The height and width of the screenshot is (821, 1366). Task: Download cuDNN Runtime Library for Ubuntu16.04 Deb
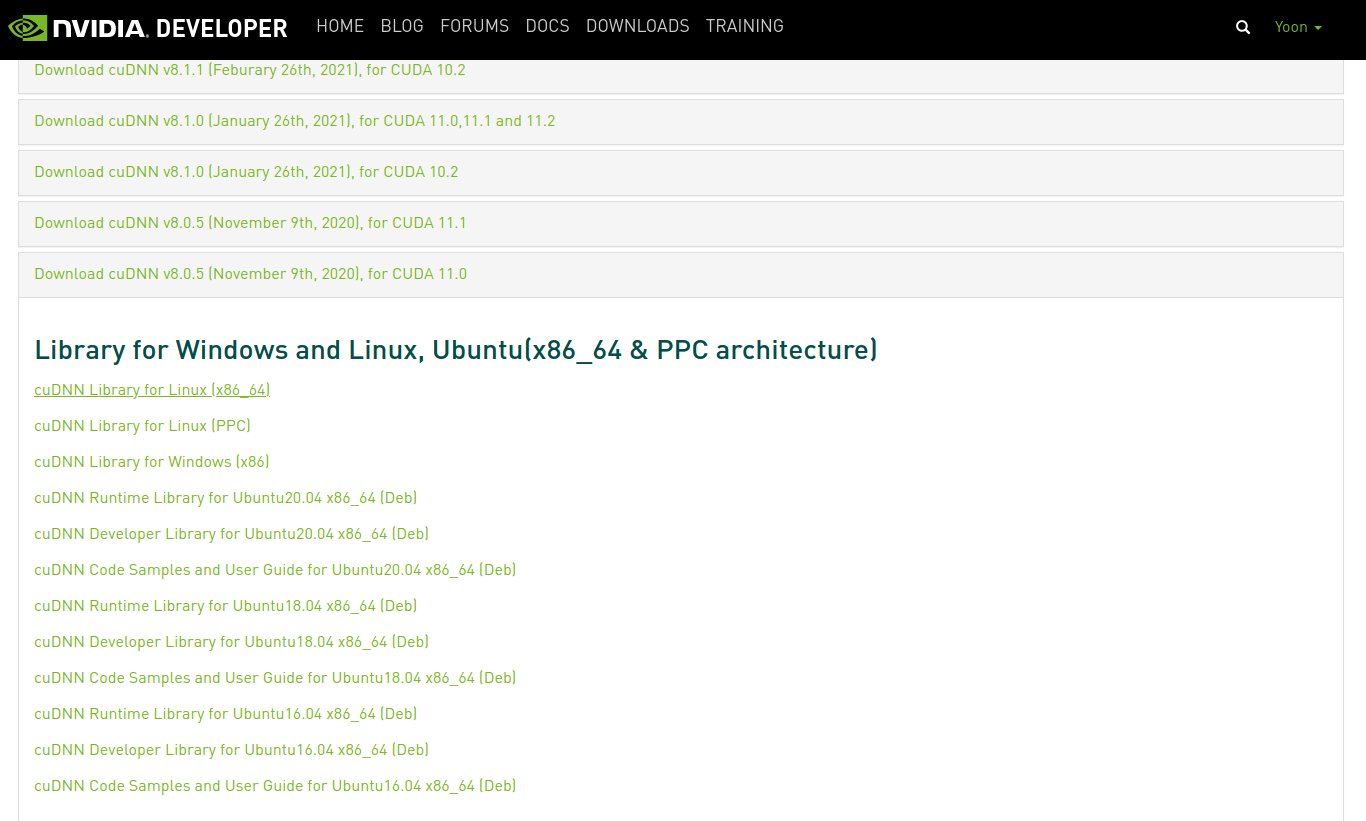point(225,714)
